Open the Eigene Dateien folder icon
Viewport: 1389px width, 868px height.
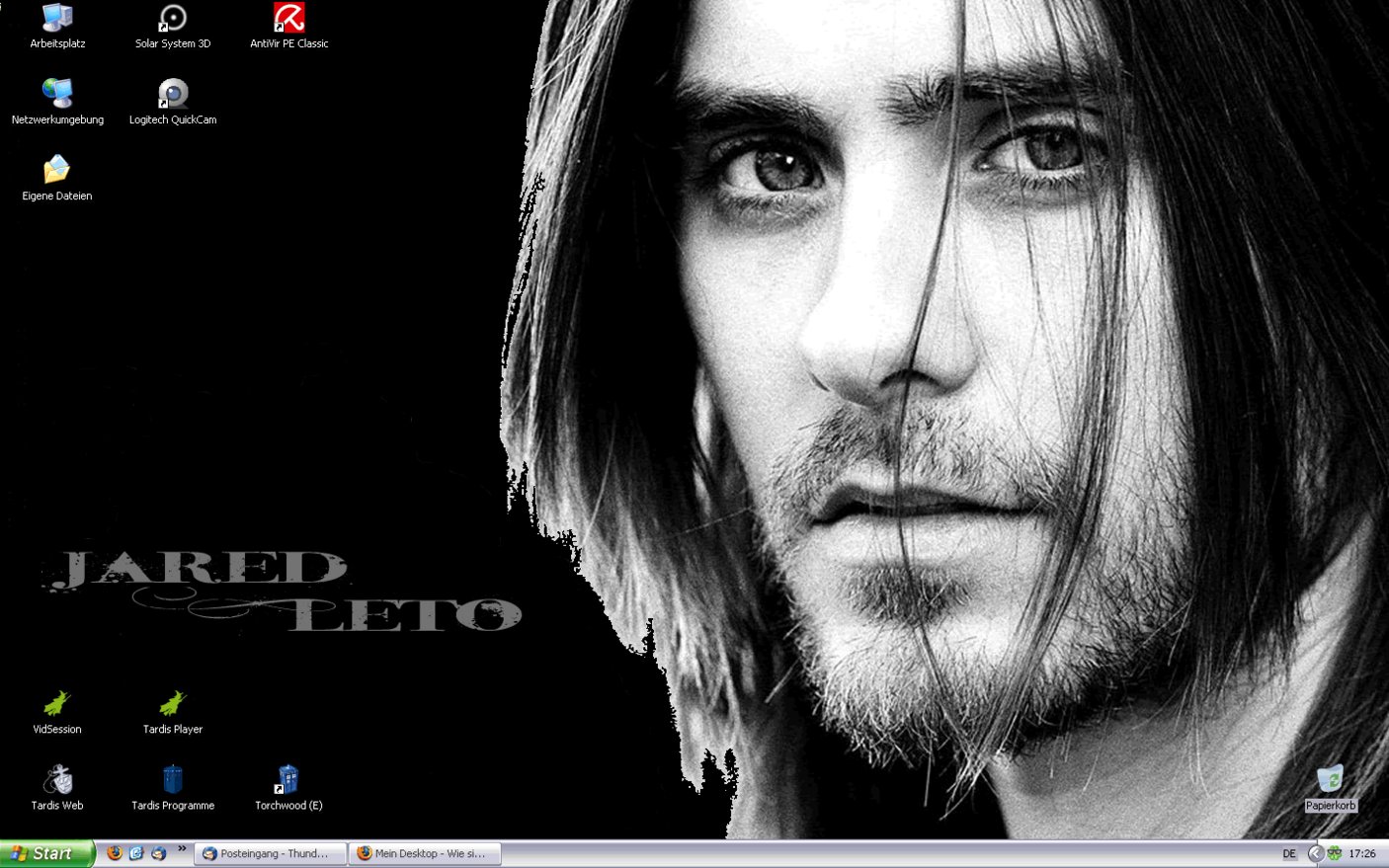[x=57, y=171]
